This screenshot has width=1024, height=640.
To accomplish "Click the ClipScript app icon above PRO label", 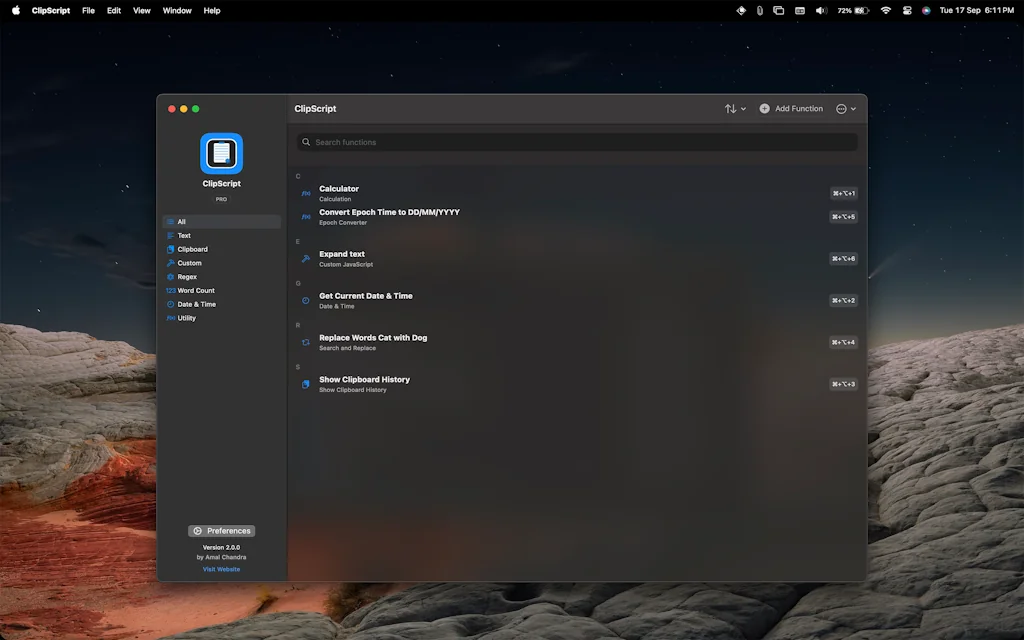I will [x=220, y=153].
